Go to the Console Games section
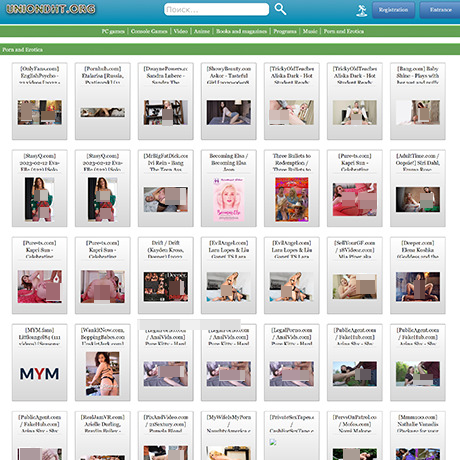Viewport: 460px width, 460px height. [149, 31]
